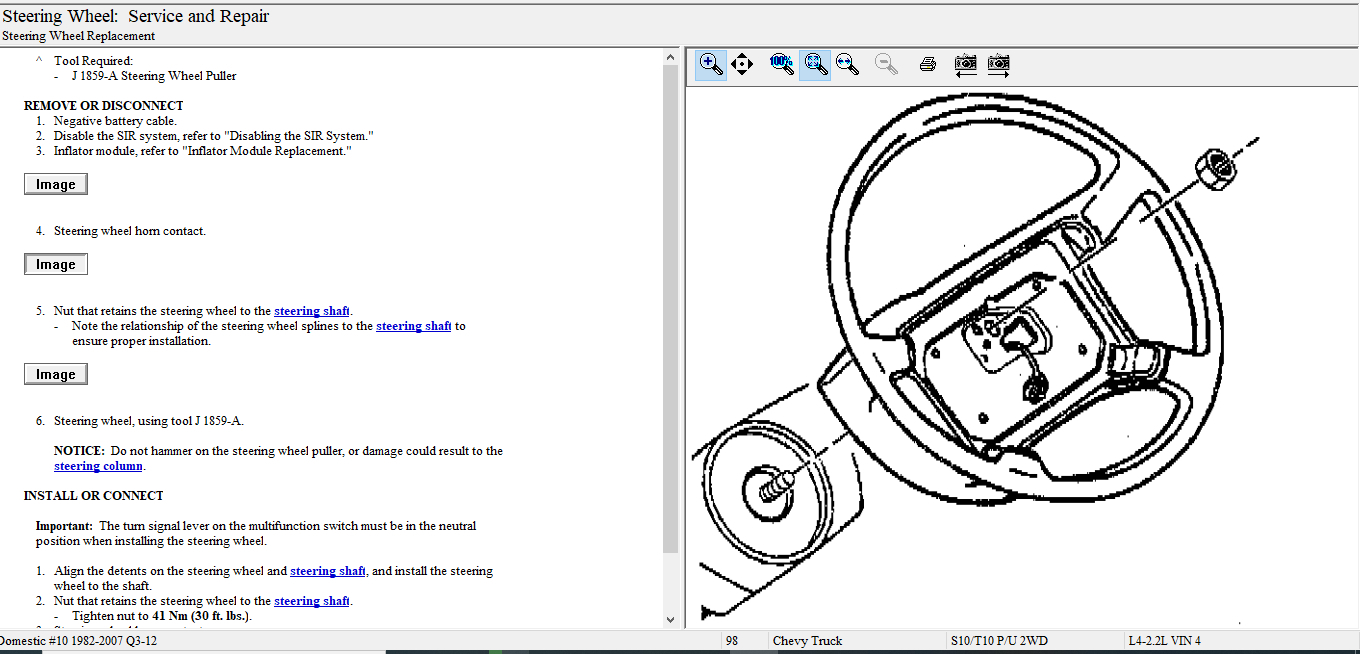
Task: Fit the diagram to width
Action: 848,64
